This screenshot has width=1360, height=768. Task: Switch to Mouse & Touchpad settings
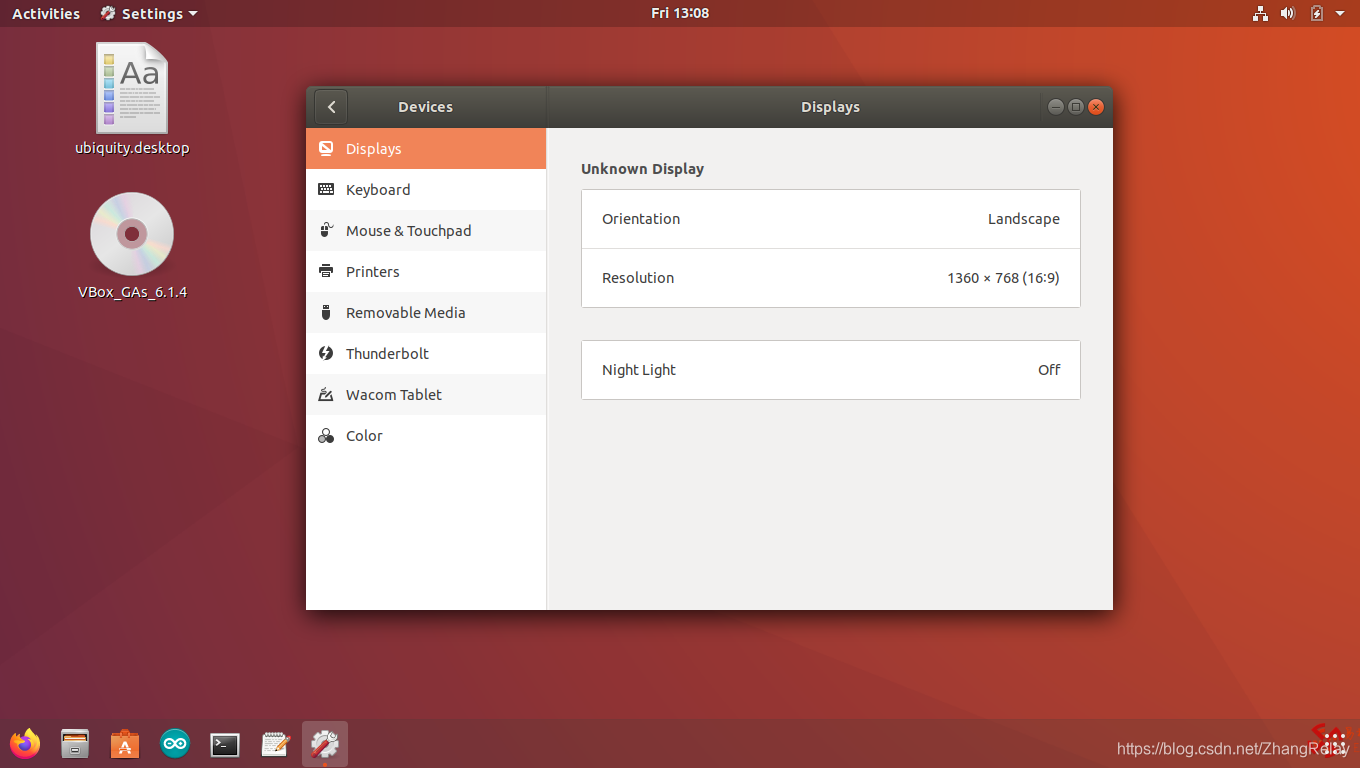pos(426,230)
